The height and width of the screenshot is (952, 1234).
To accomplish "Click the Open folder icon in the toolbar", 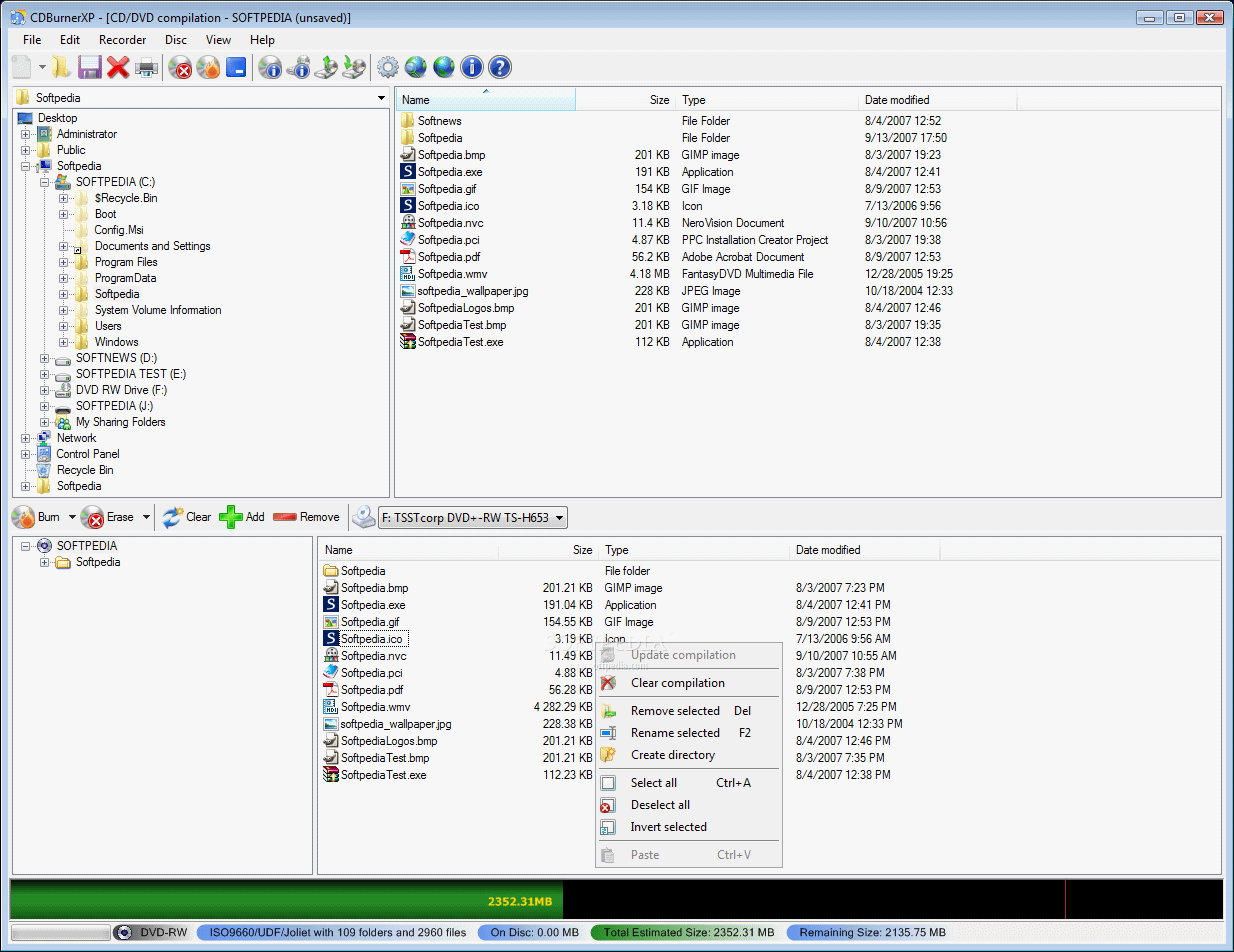I will coord(62,67).
